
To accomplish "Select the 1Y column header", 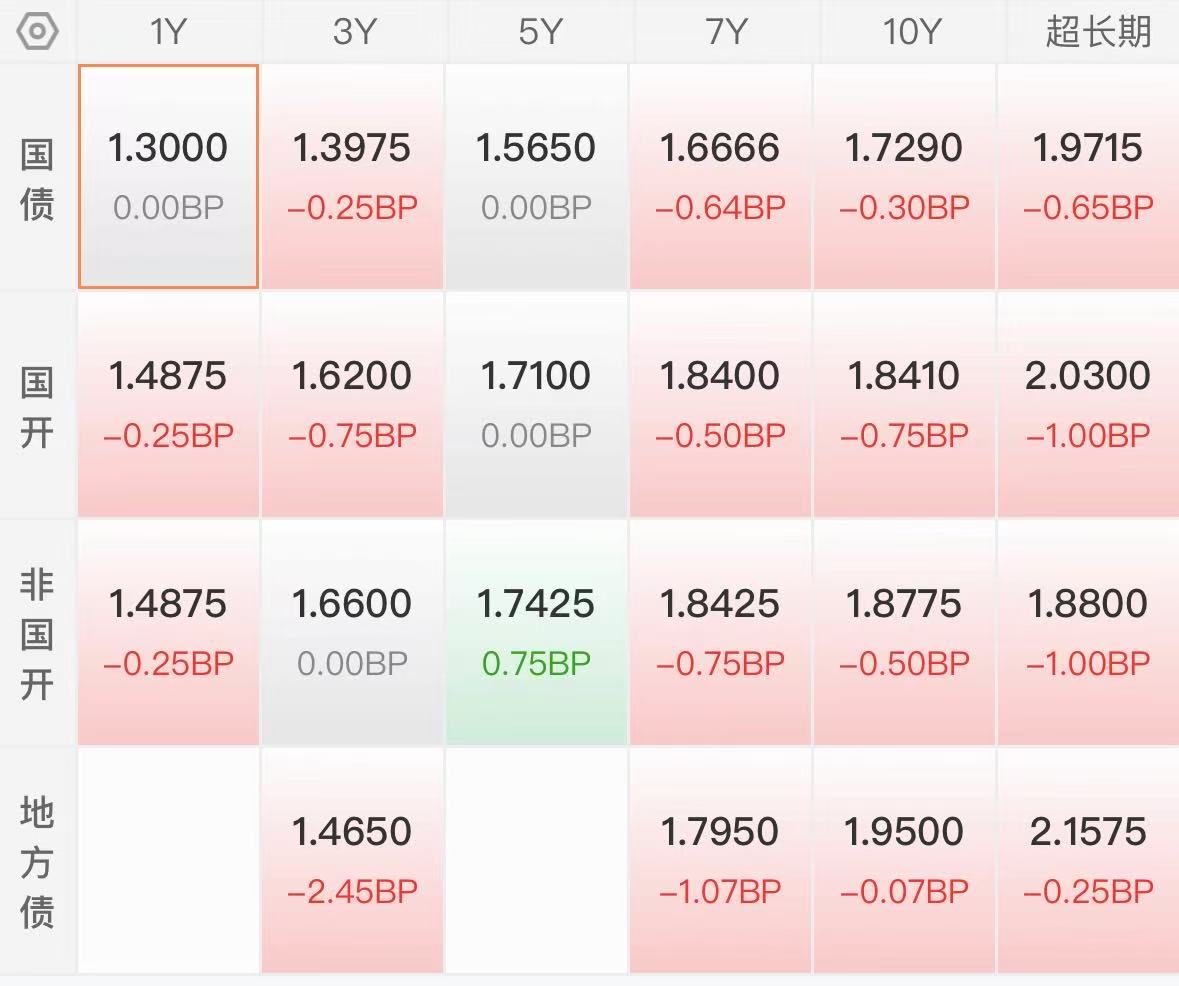I will (168, 32).
